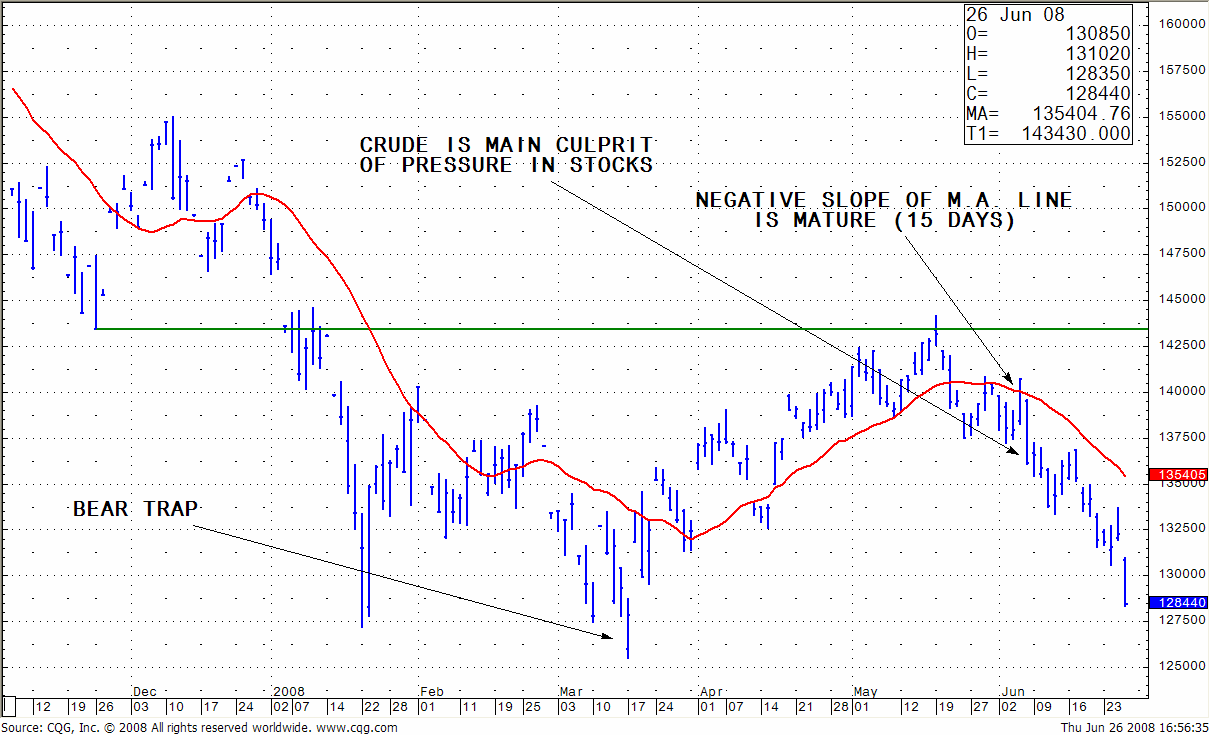The width and height of the screenshot is (1210, 735).
Task: Click the MA= 135404.76 value in data box
Action: (1047, 114)
